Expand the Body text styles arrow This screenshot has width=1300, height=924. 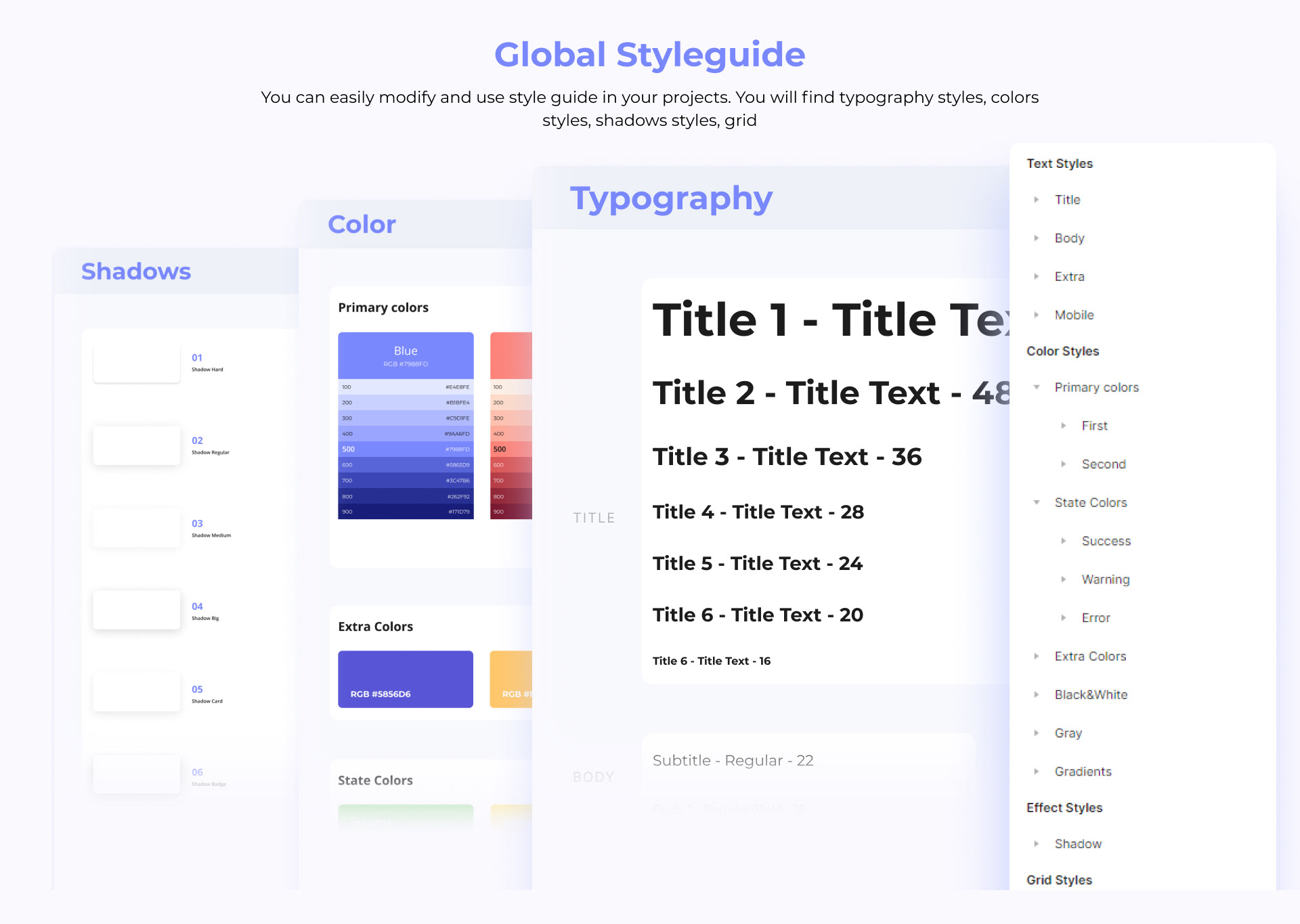(x=1037, y=238)
